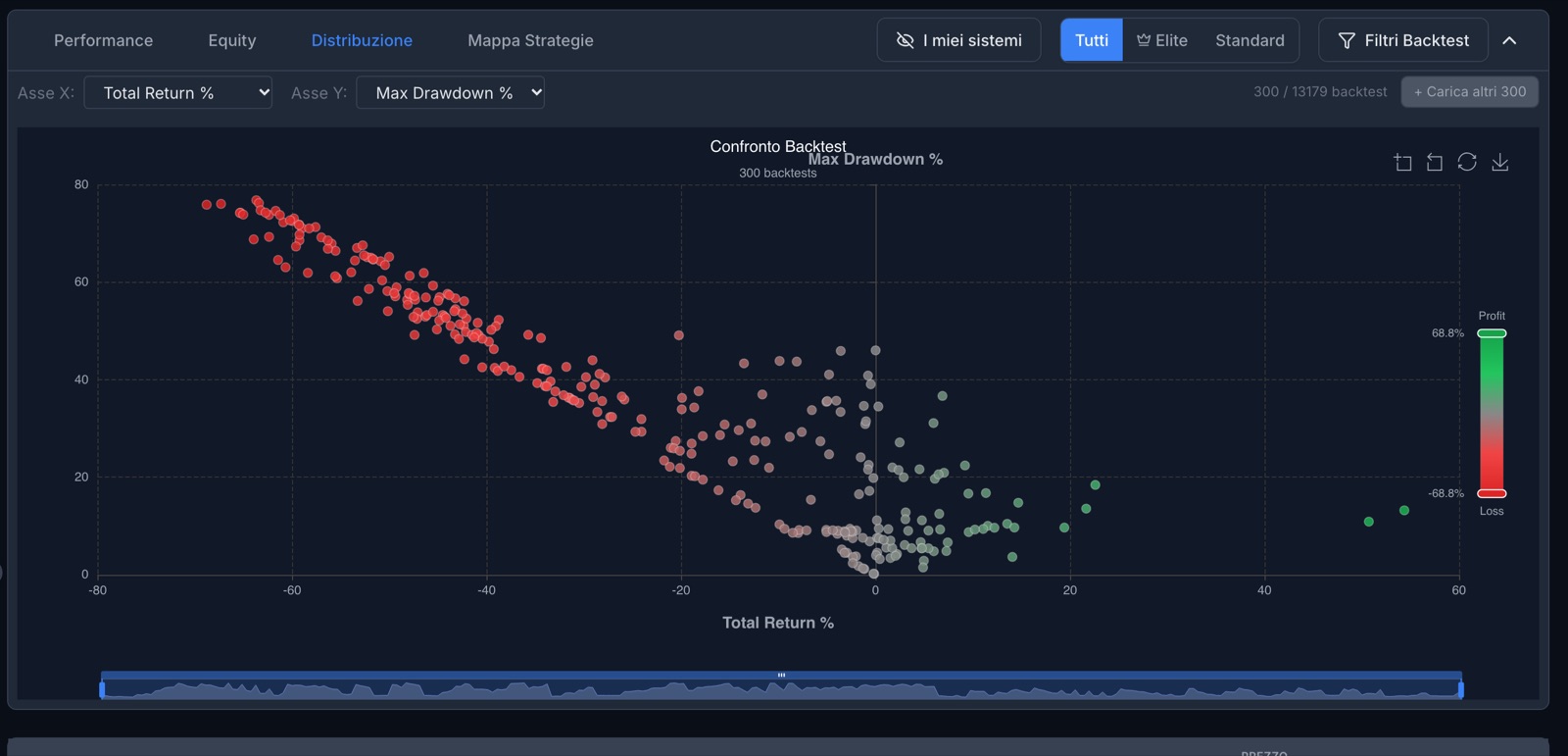1568x756 pixels.
Task: Click the "-68.8%" legend value
Action: click(1445, 493)
